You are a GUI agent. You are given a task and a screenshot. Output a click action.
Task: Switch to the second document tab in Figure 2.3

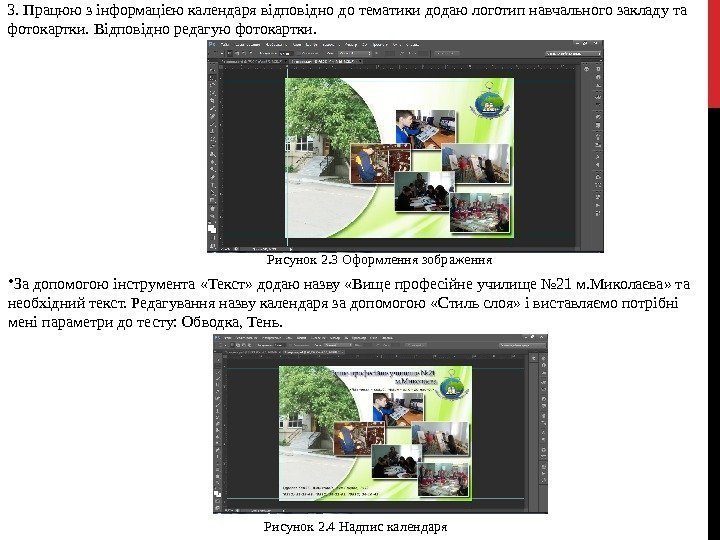click(325, 61)
